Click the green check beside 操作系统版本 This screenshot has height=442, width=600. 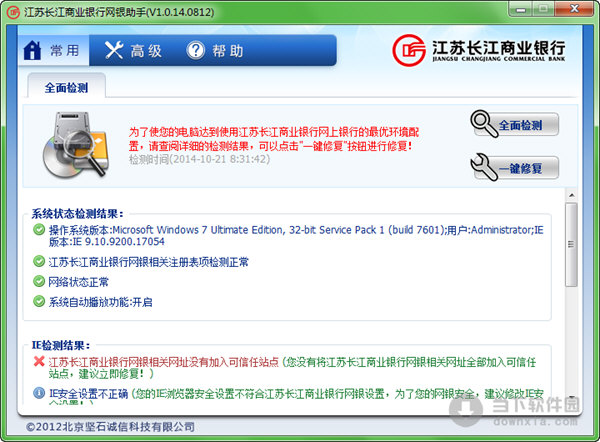tap(39, 230)
